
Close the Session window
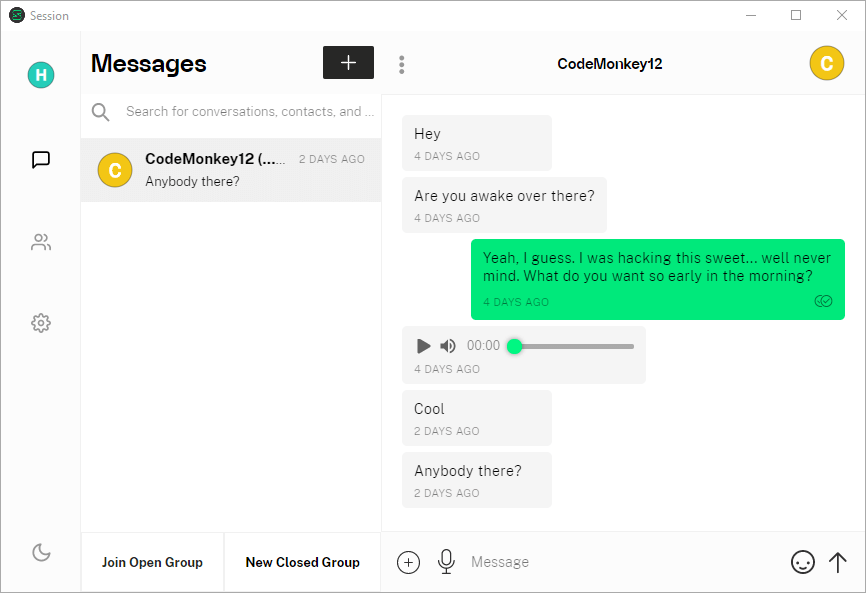click(842, 15)
